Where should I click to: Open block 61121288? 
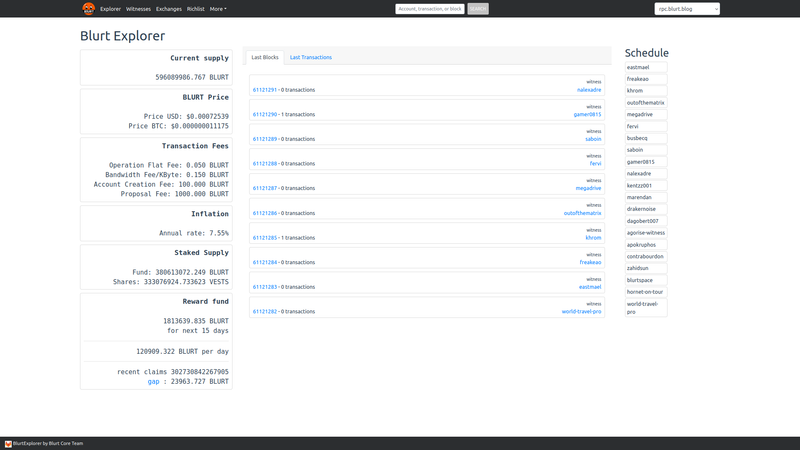[265, 164]
